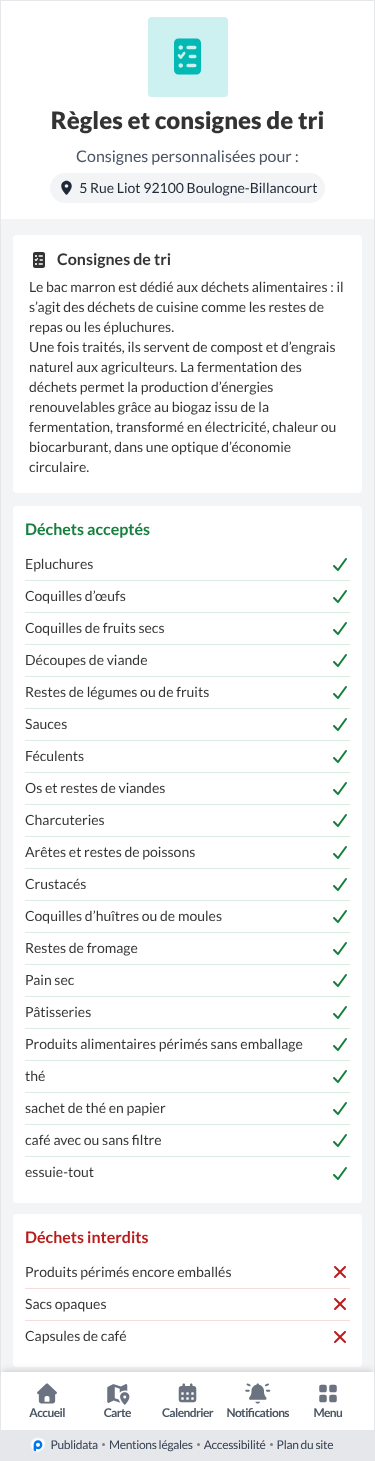Open the Accueil home icon
The image size is (375, 1461).
(47, 1393)
